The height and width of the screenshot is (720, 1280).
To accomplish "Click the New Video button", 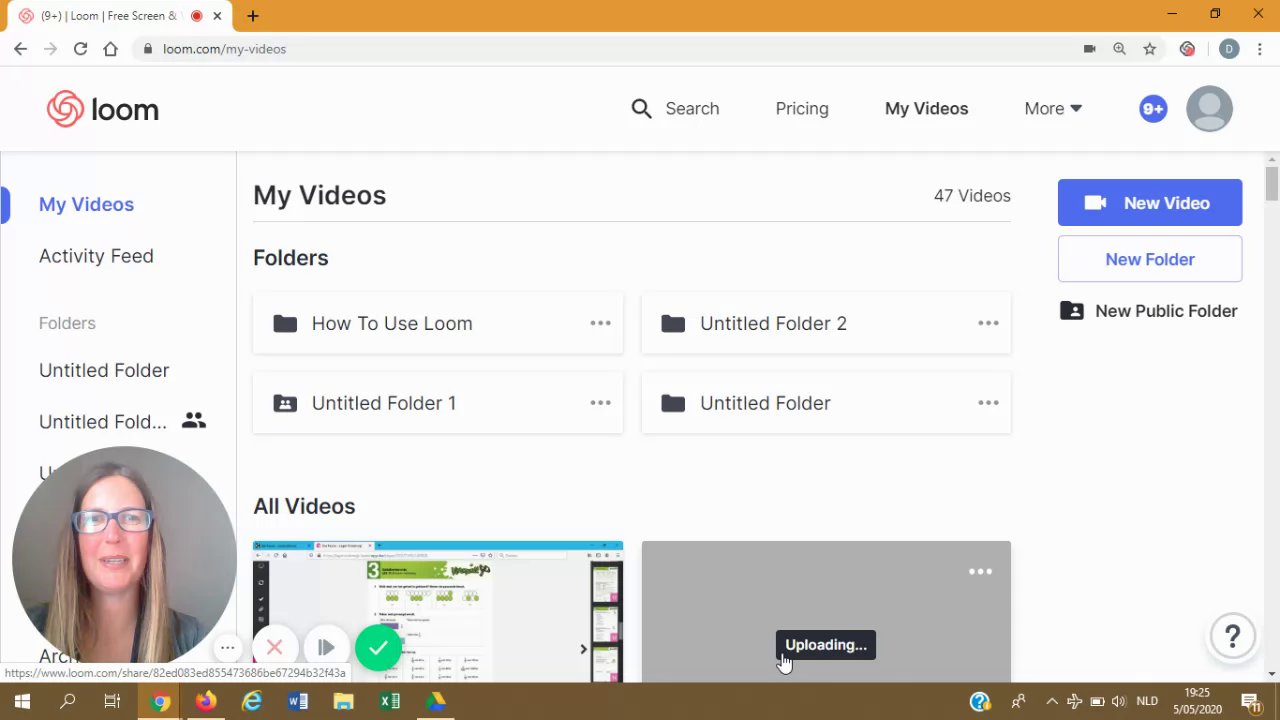I will [1150, 203].
